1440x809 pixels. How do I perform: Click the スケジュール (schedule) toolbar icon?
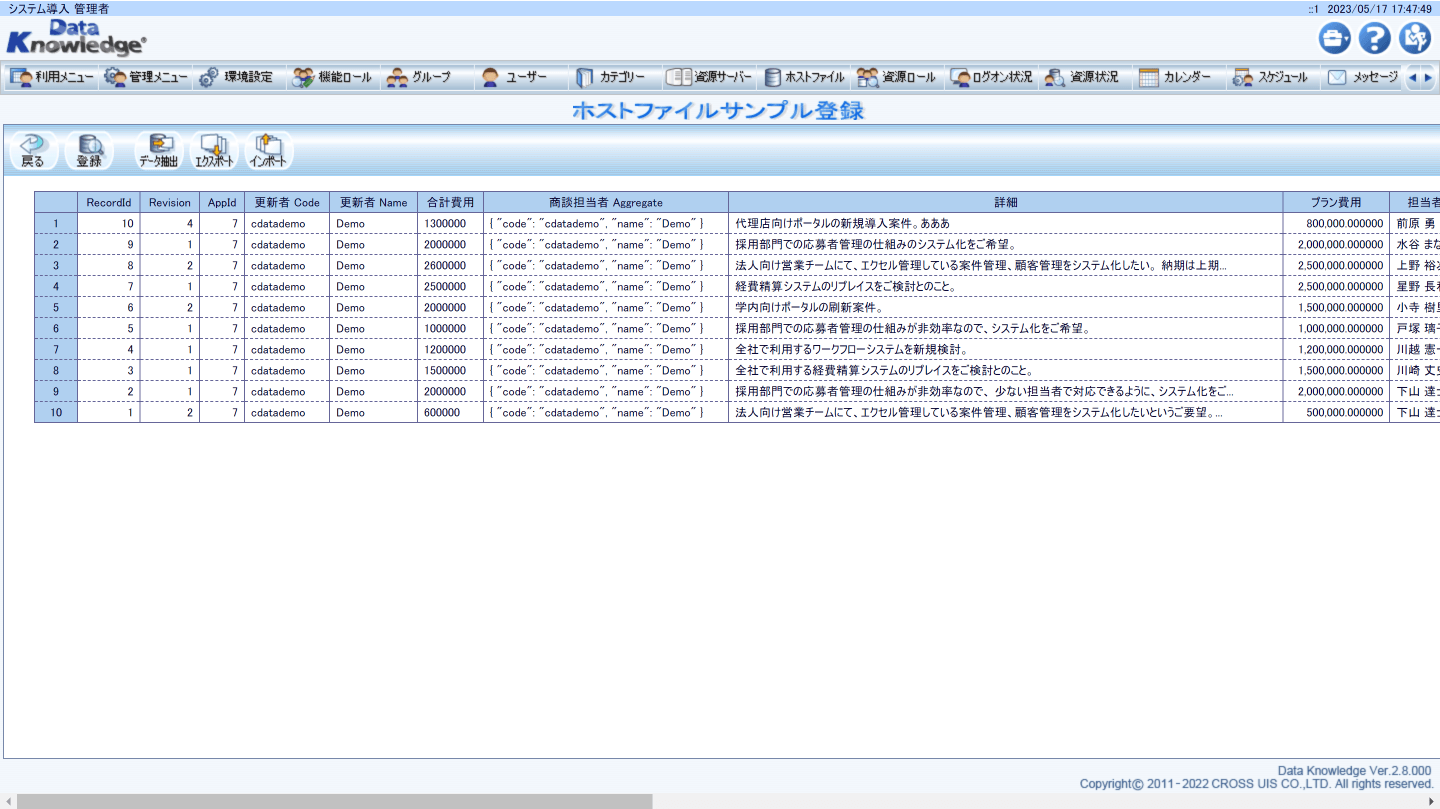(1273, 76)
